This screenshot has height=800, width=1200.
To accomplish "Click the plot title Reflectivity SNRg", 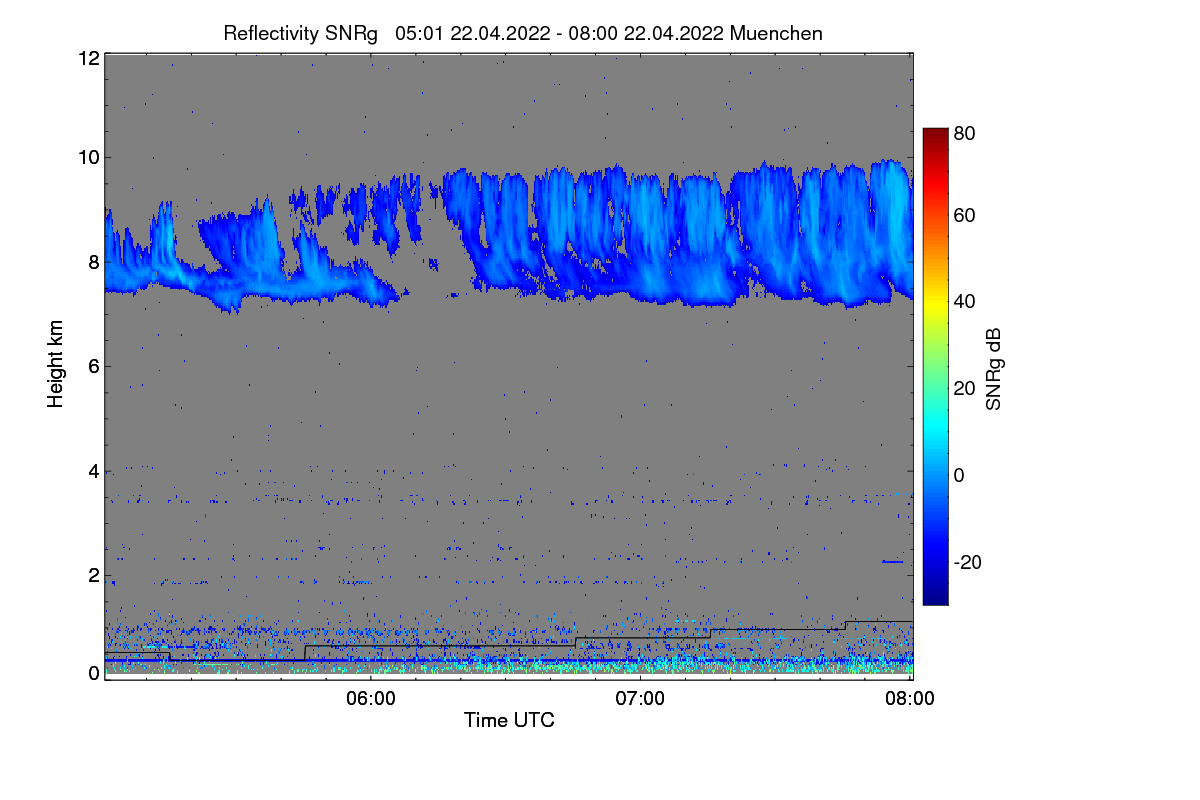I will [x=301, y=33].
